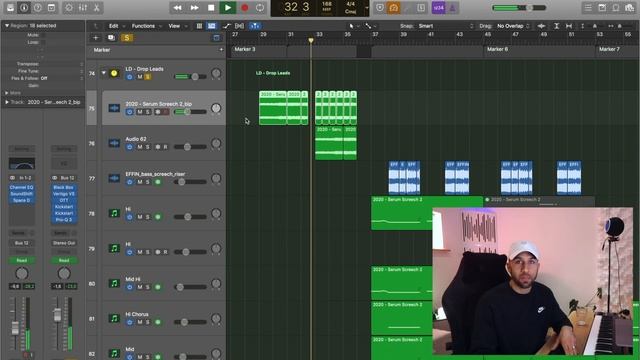Click the left channel strip Read automation button
Image resolution: width=640 pixels, height=360 pixels.
point(22,260)
